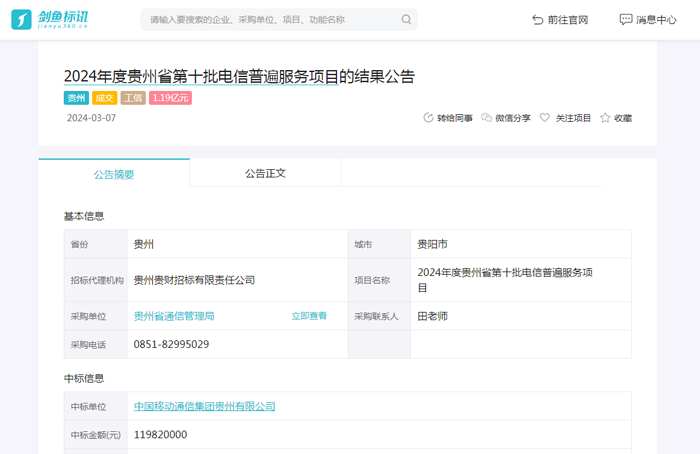Open the 贵州省通信管理局 purchaser link
Image resolution: width=700 pixels, height=454 pixels.
[x=174, y=316]
